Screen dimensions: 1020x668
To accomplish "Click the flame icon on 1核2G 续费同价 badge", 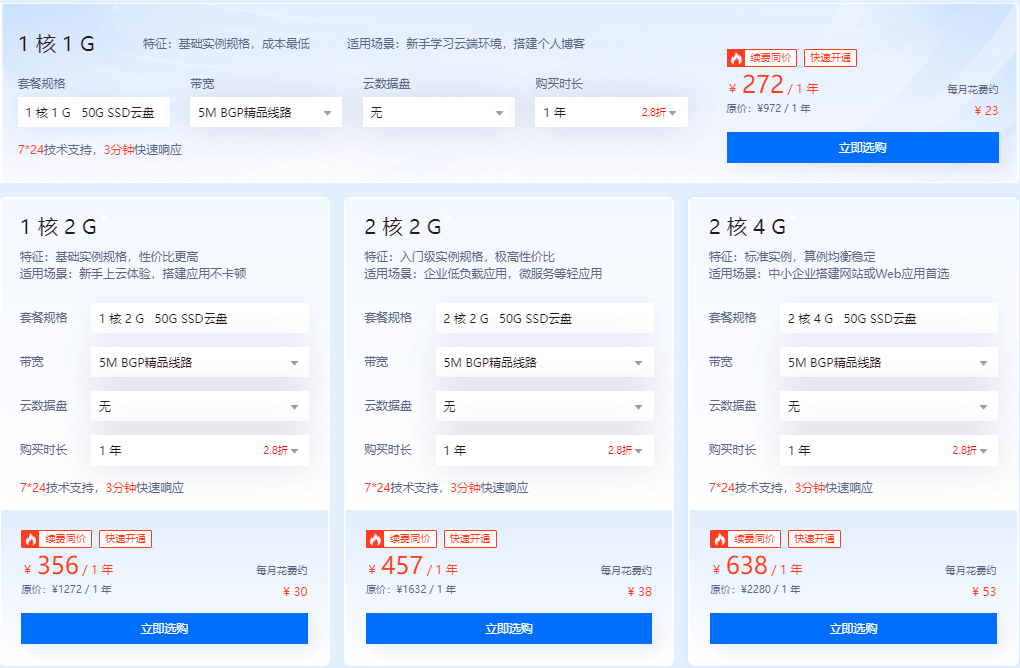I will 32,539.
